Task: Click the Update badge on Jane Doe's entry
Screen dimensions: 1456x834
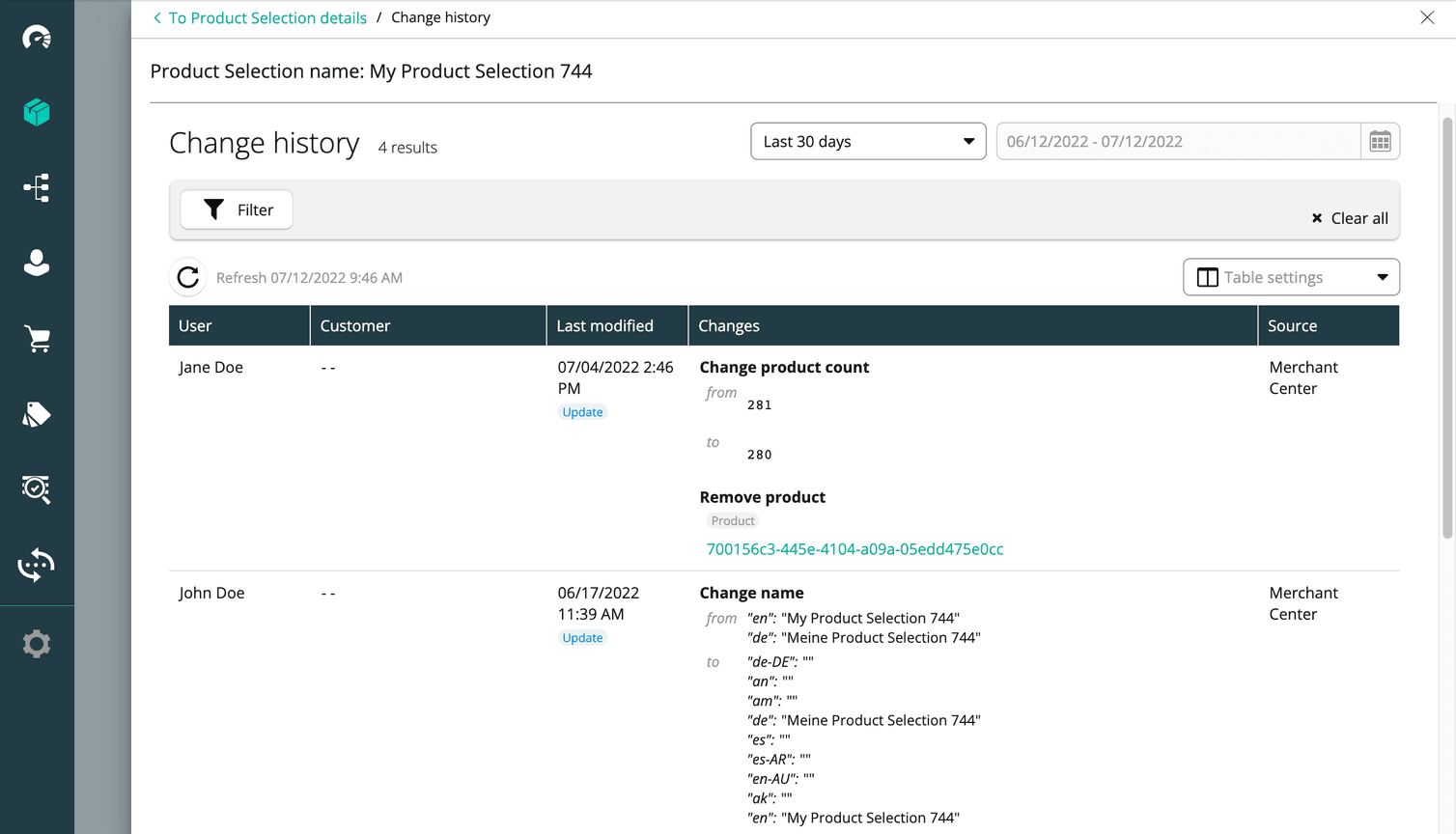Action: [x=582, y=411]
